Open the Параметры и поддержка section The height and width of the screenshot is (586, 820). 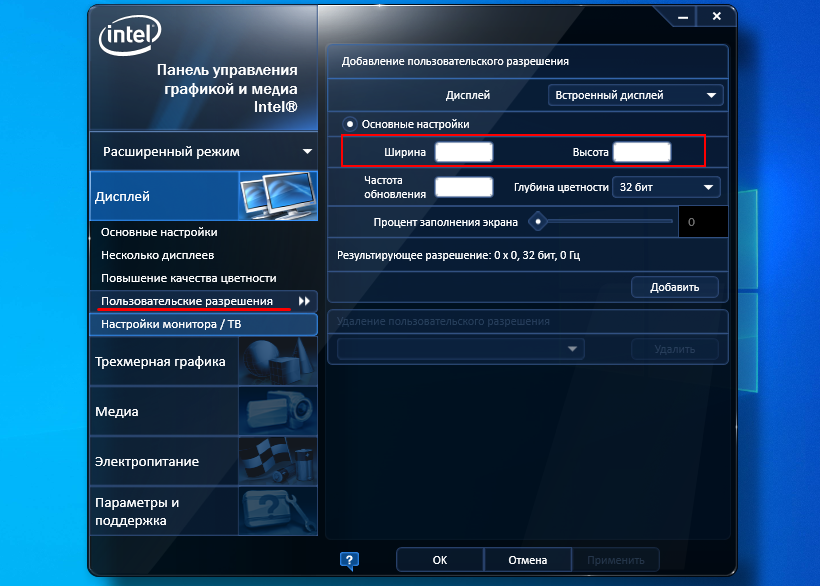(x=203, y=511)
